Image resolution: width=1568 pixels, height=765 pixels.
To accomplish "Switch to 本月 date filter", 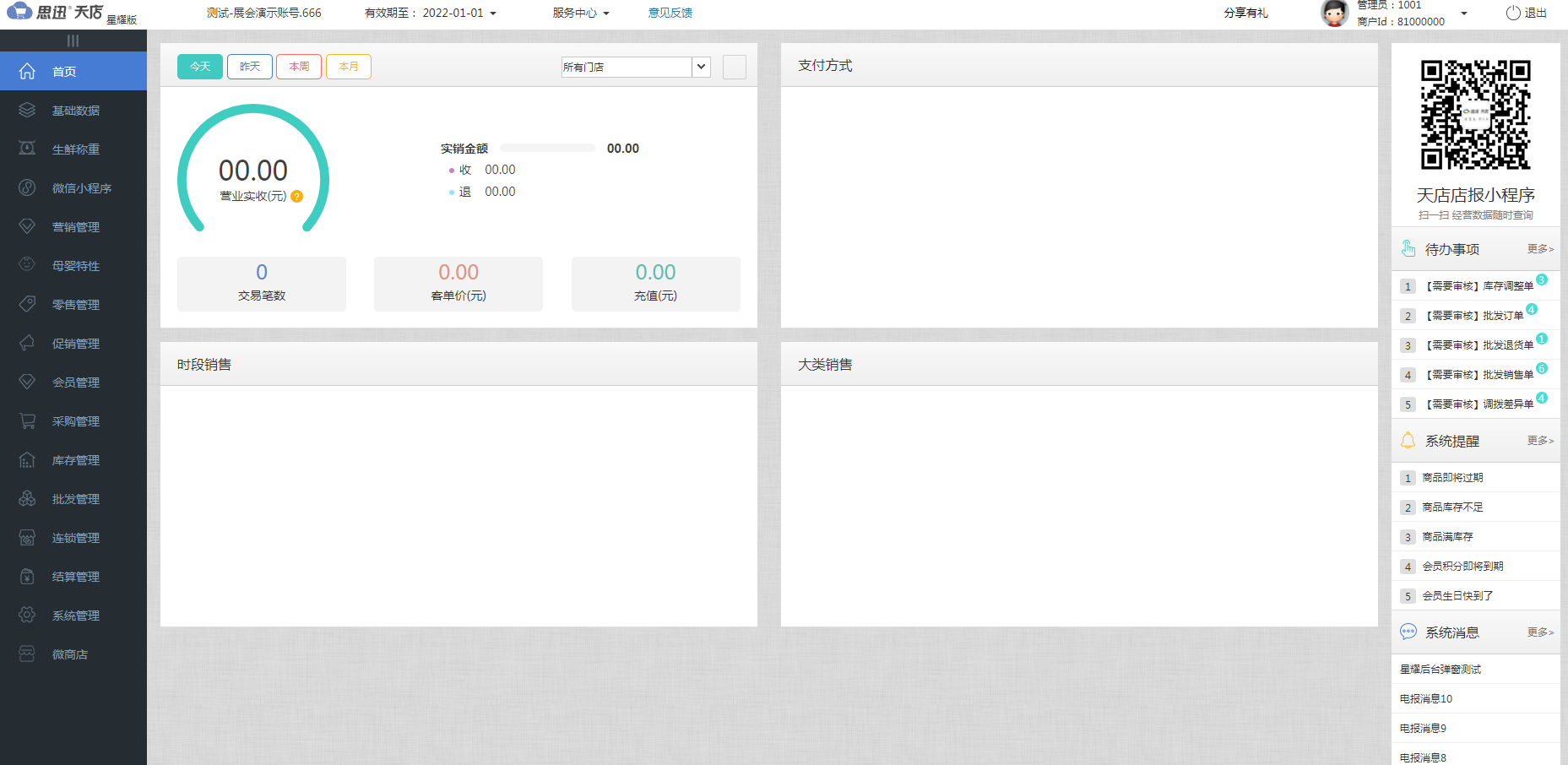I will coord(349,67).
